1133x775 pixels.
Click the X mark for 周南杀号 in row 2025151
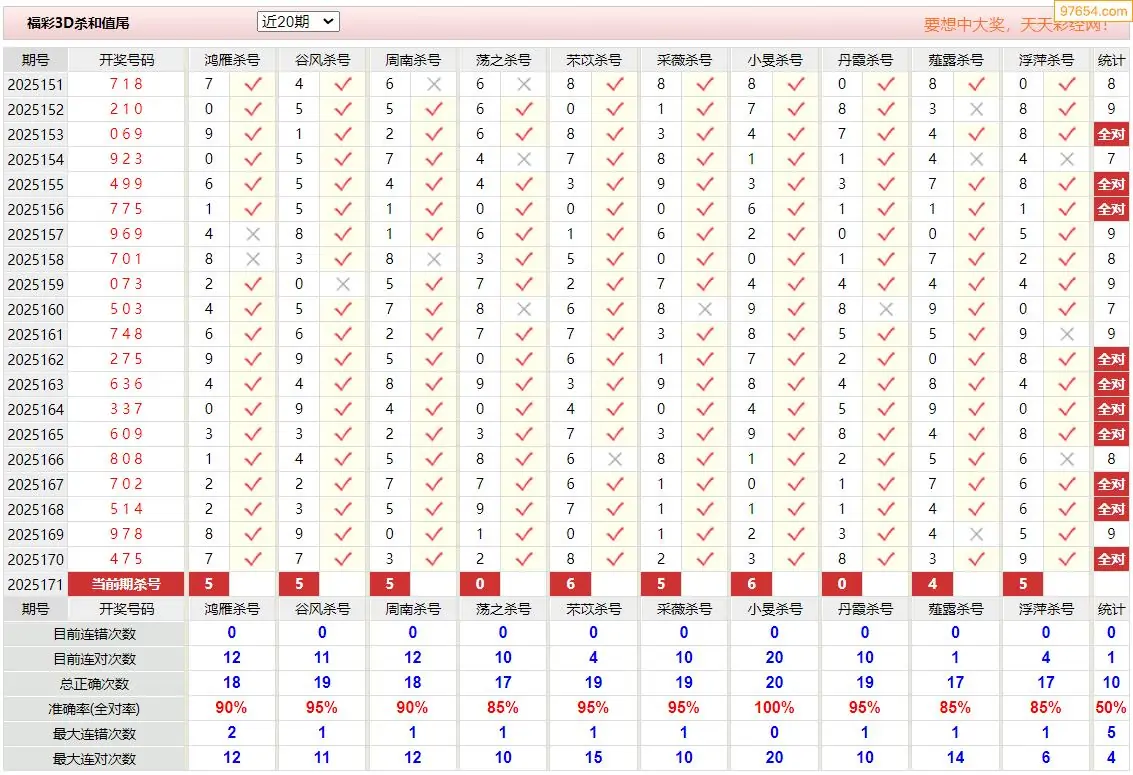(434, 85)
